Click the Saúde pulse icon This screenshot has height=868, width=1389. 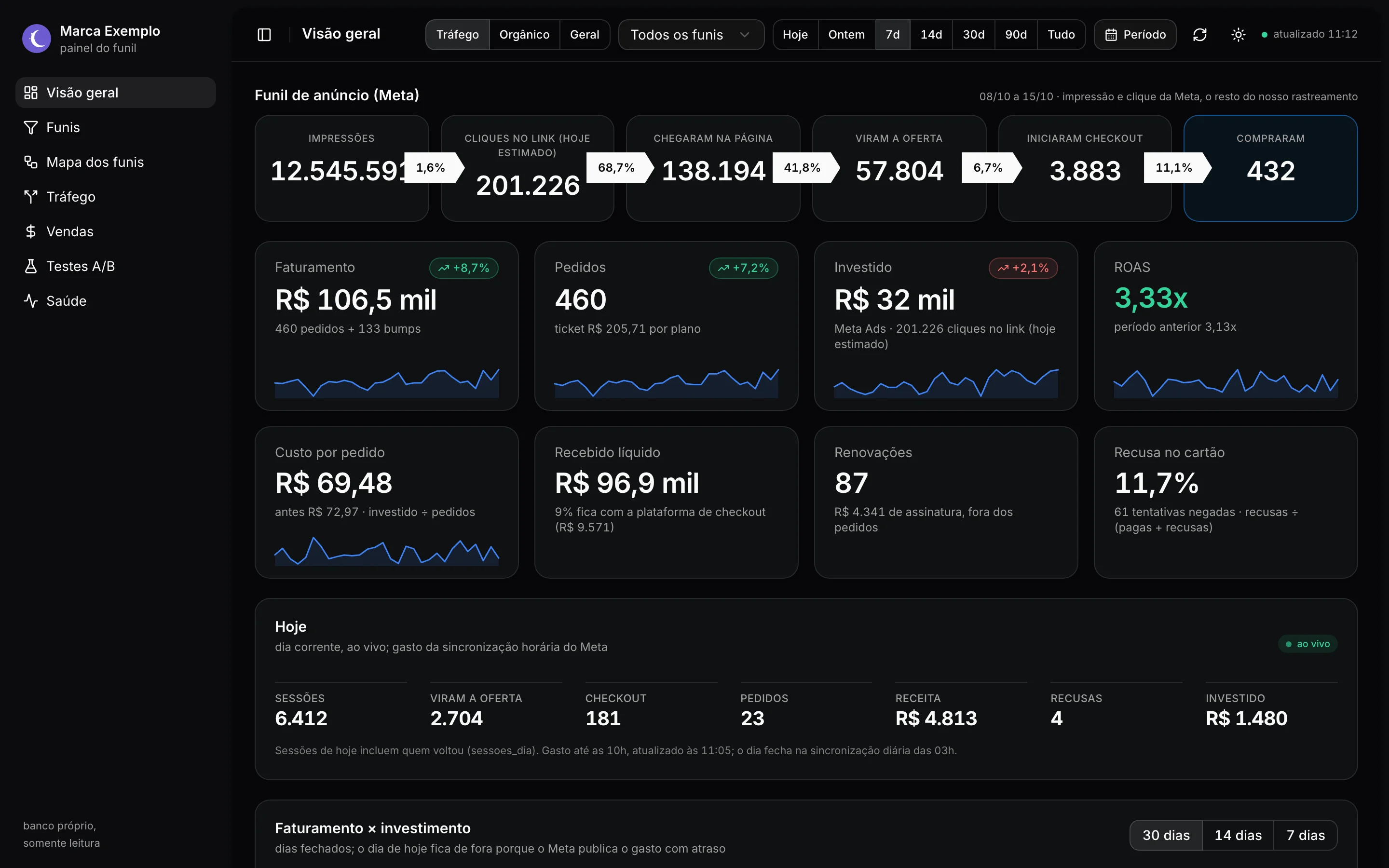pos(30,301)
